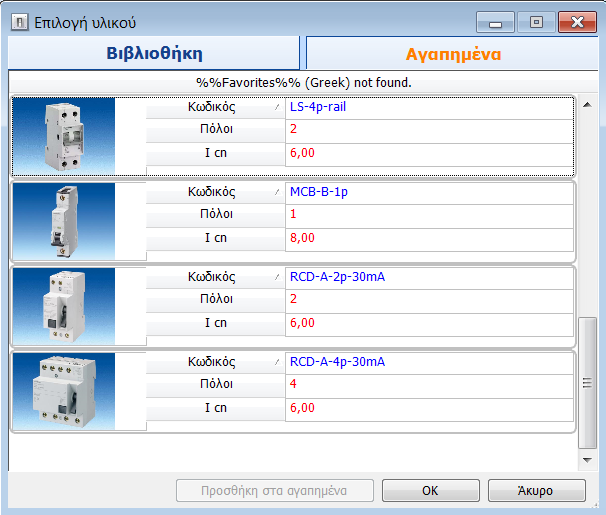Click the Άκυρο cancel button
Viewport: 606px width, 515px height.
point(536,490)
